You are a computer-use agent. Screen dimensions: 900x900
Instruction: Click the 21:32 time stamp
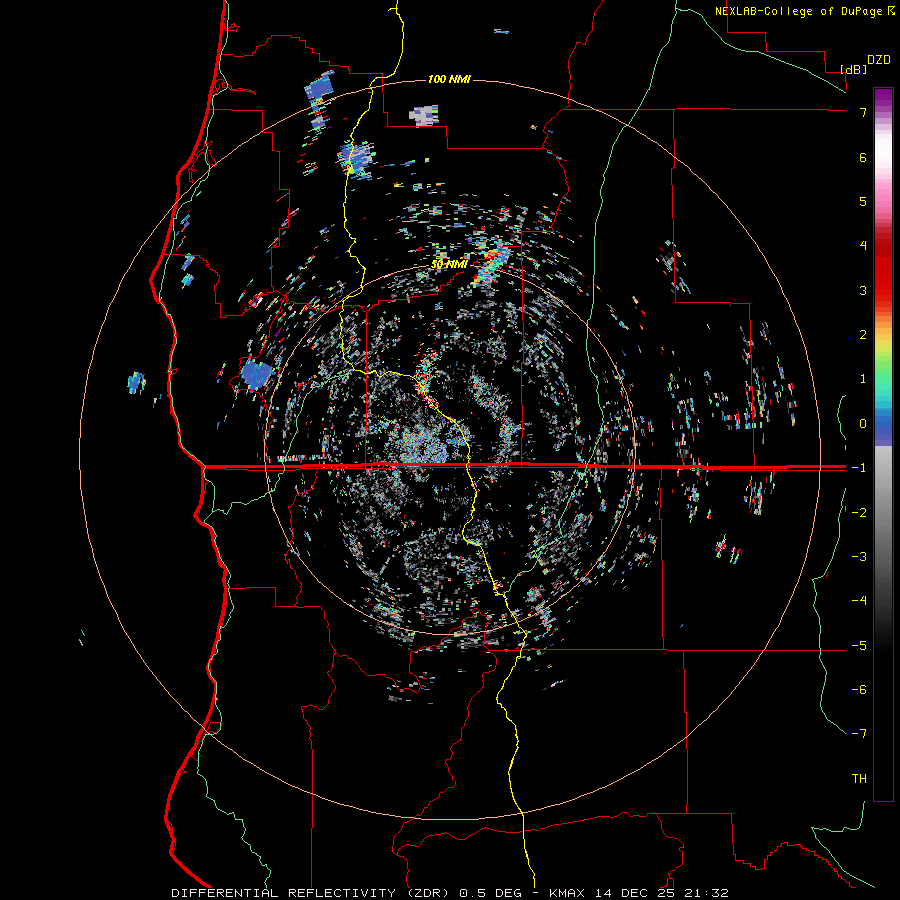click(x=707, y=893)
